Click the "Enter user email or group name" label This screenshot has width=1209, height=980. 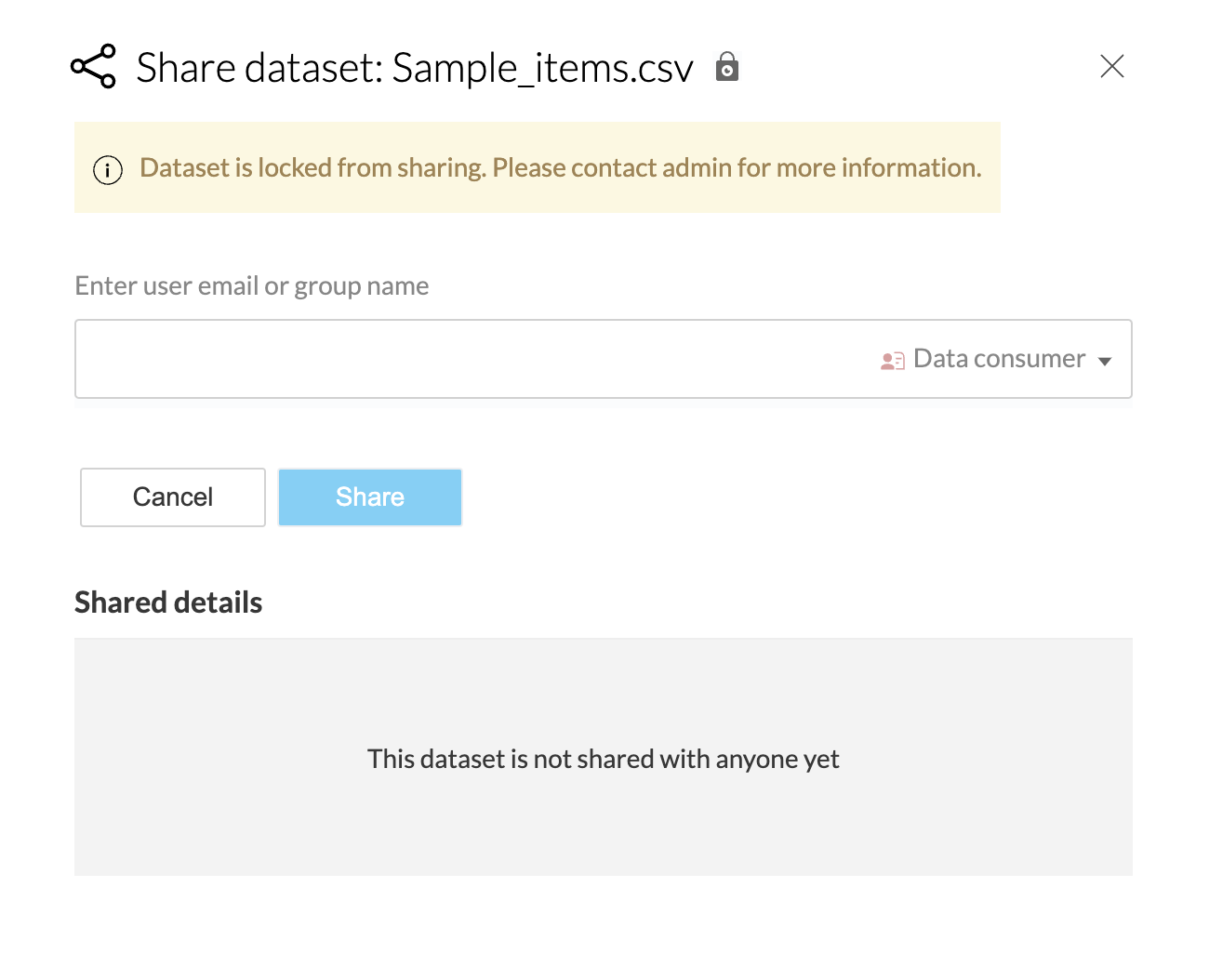(252, 285)
